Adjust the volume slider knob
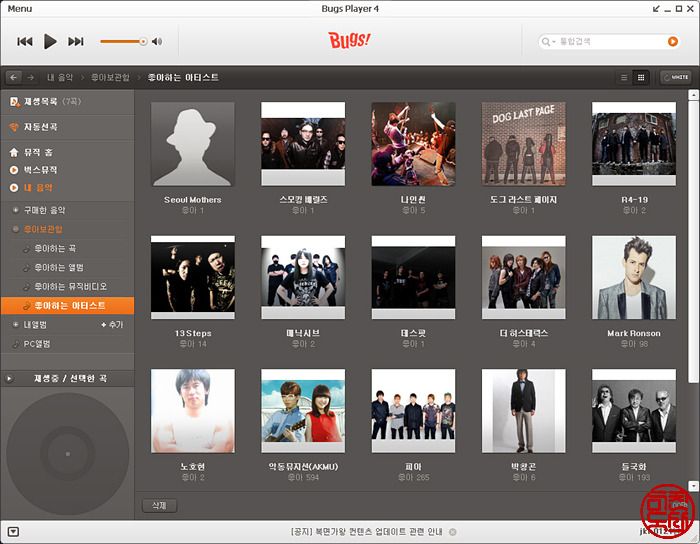This screenshot has width=700, height=544. point(143,42)
